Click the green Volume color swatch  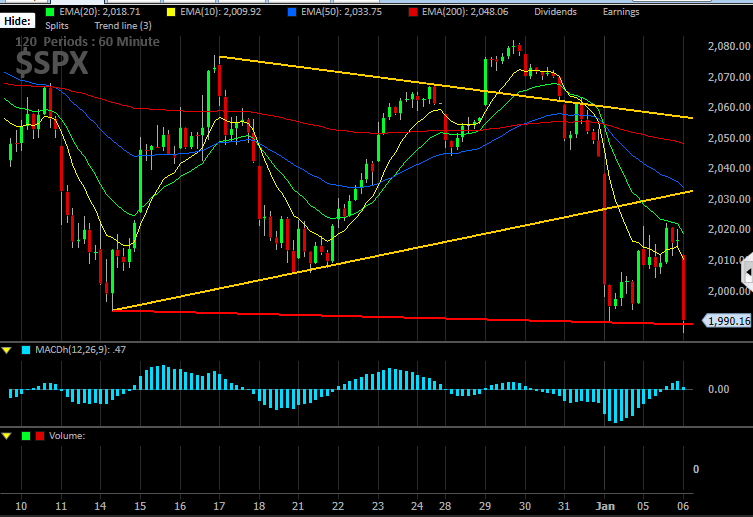pos(26,436)
